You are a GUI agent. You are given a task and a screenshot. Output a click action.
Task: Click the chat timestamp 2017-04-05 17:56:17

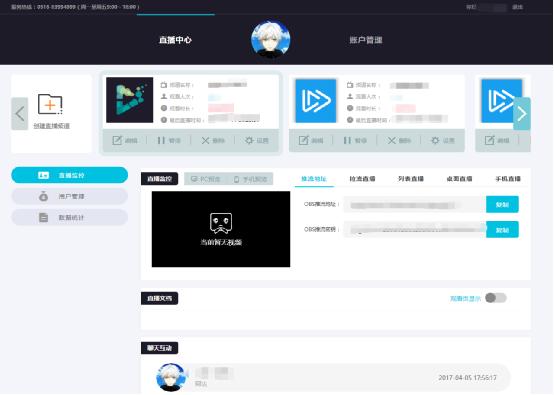point(467,377)
